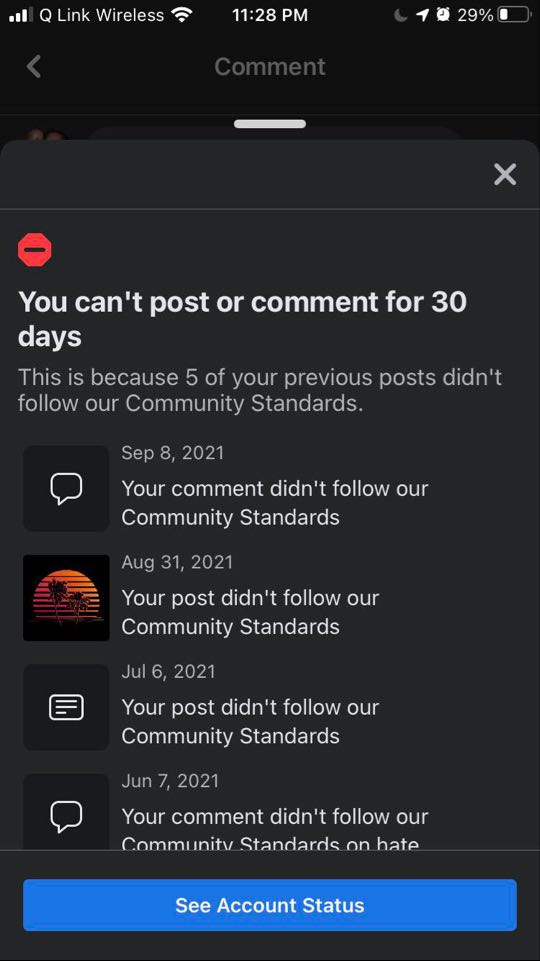Screen dimensions: 540x961
Task: Tap the 11:28 PM clock display
Action: [270, 15]
